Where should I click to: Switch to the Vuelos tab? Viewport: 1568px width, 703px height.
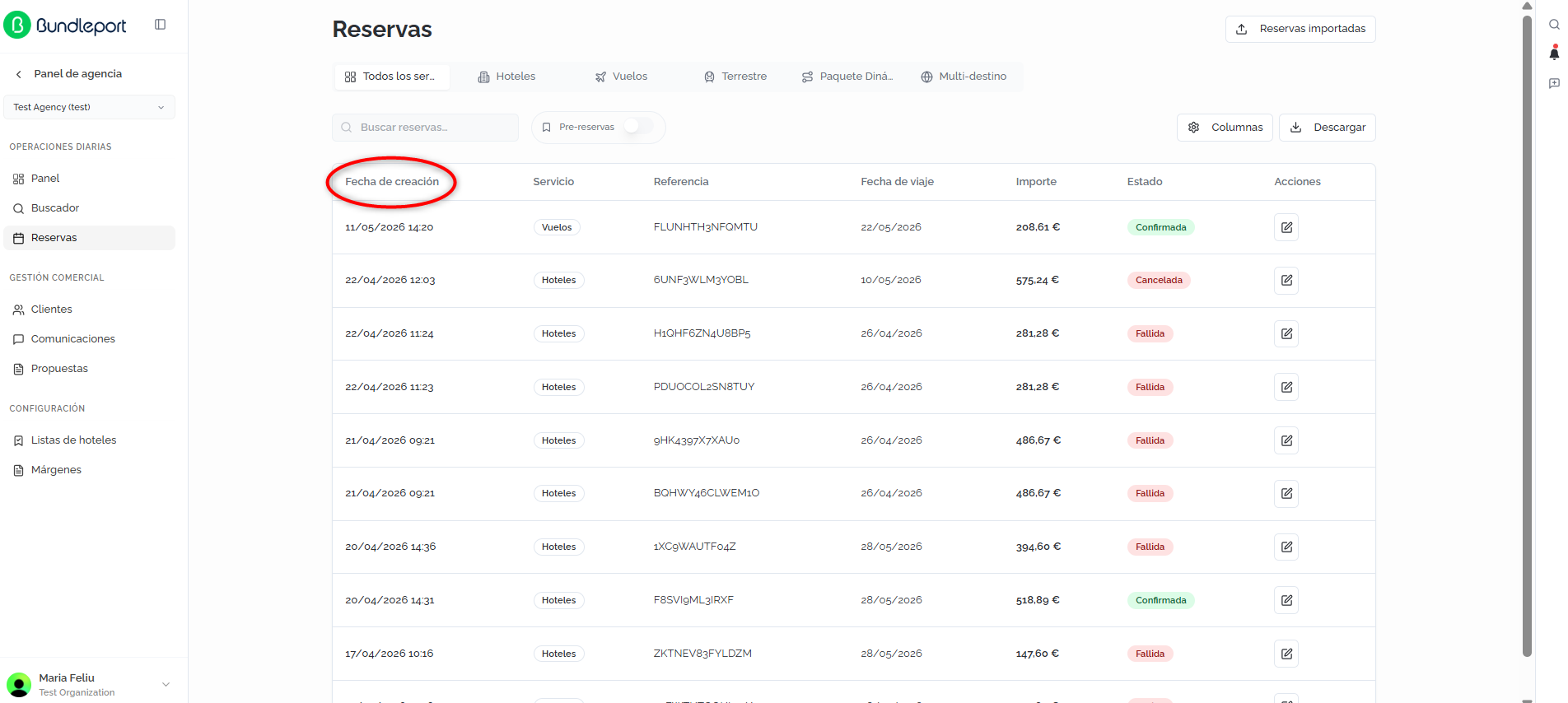point(622,77)
